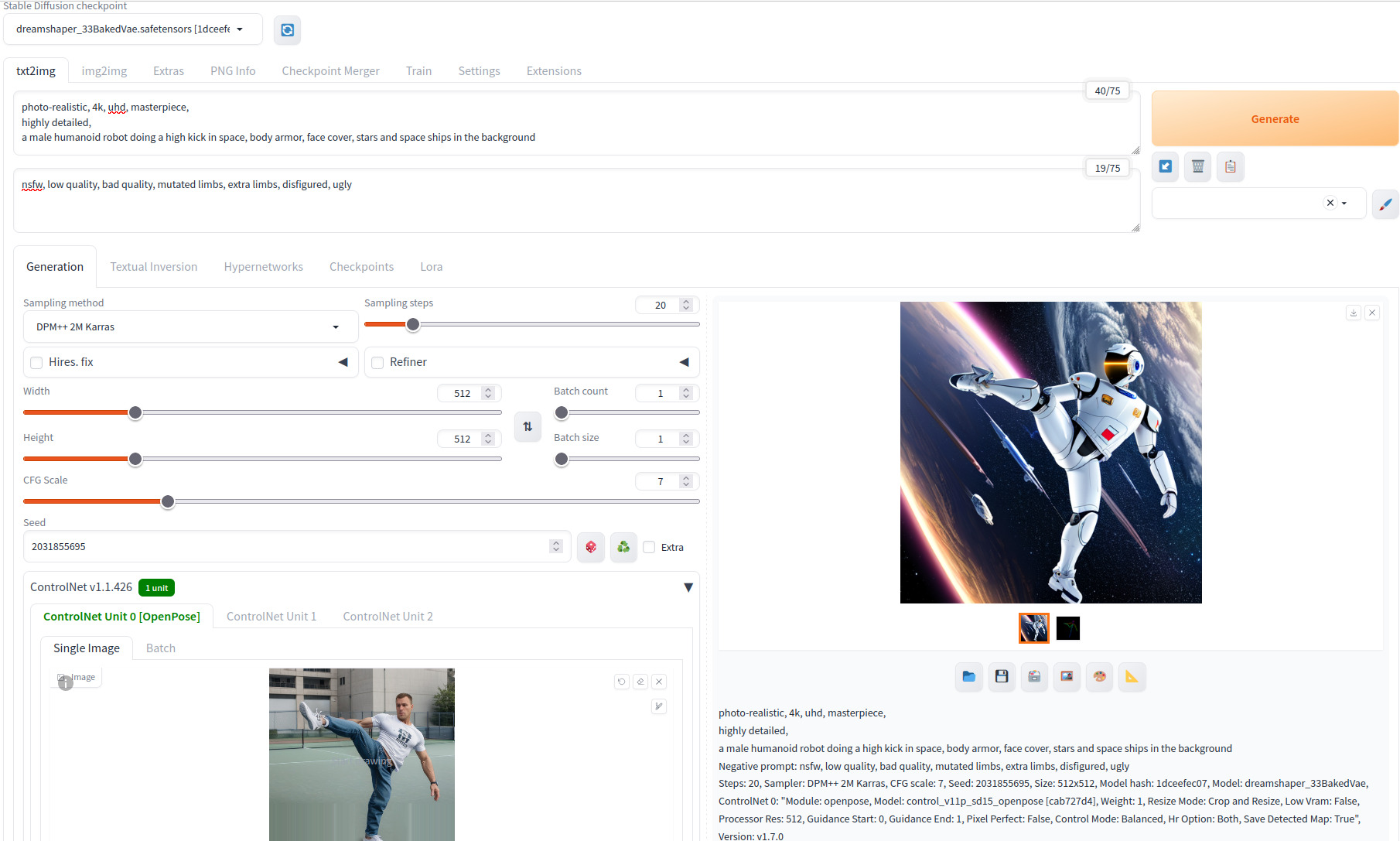Send the result to img2img via framed picture icon
The image size is (1400, 841).
(1067, 676)
